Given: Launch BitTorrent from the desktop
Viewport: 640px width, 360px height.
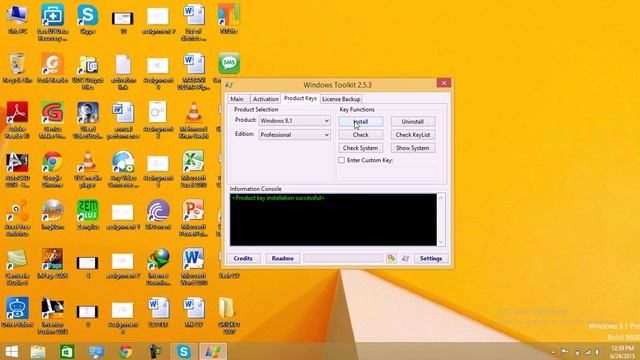Looking at the screenshot, I should point(158,216).
